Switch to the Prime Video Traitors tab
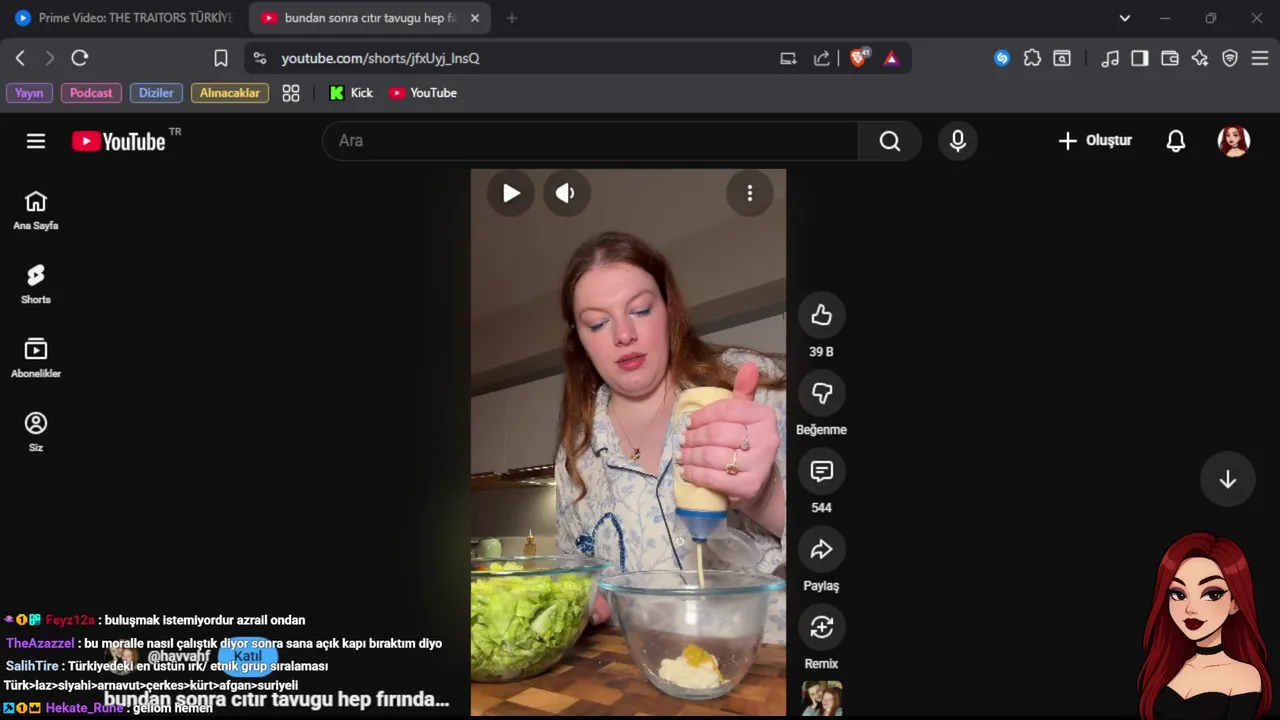Image resolution: width=1280 pixels, height=720 pixels. click(x=124, y=18)
